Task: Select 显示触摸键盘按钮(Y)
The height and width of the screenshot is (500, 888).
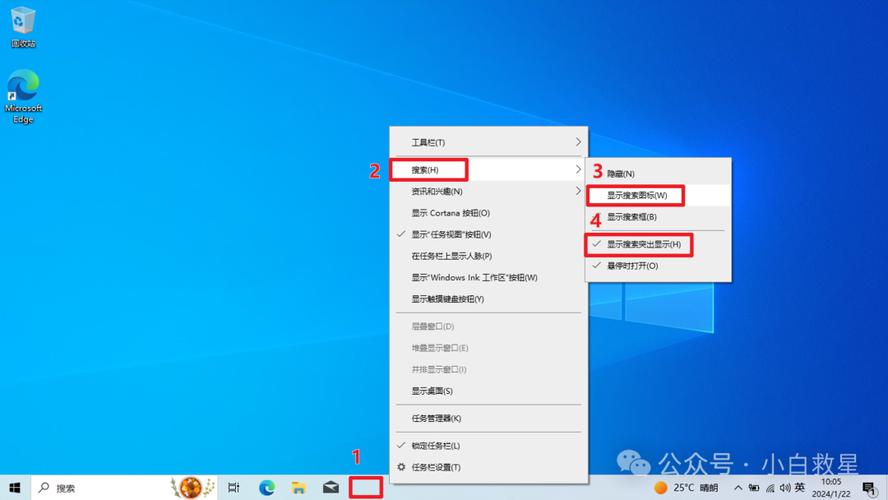Action: click(x=489, y=299)
